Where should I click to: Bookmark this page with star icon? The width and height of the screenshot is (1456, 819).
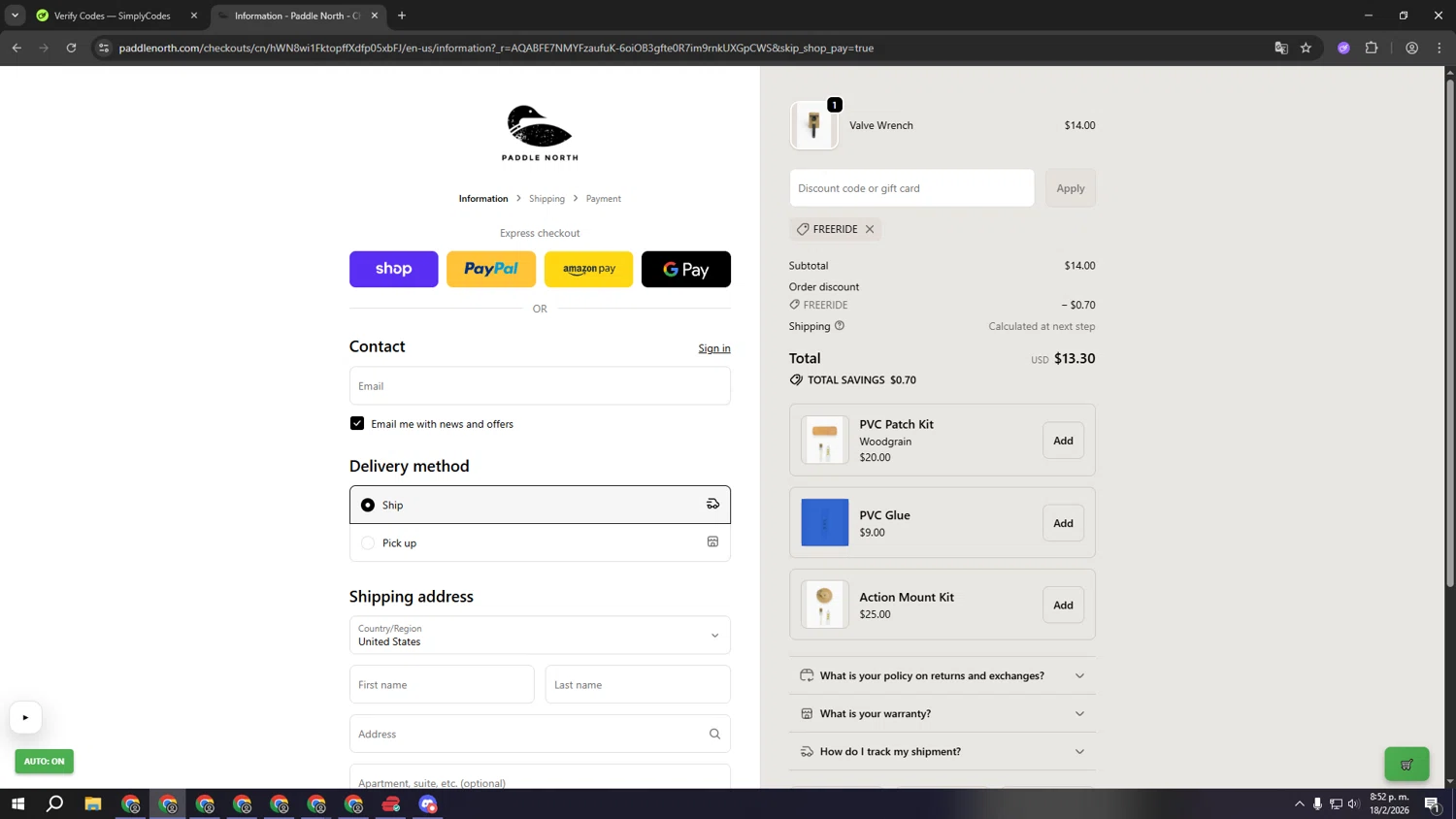(1307, 48)
